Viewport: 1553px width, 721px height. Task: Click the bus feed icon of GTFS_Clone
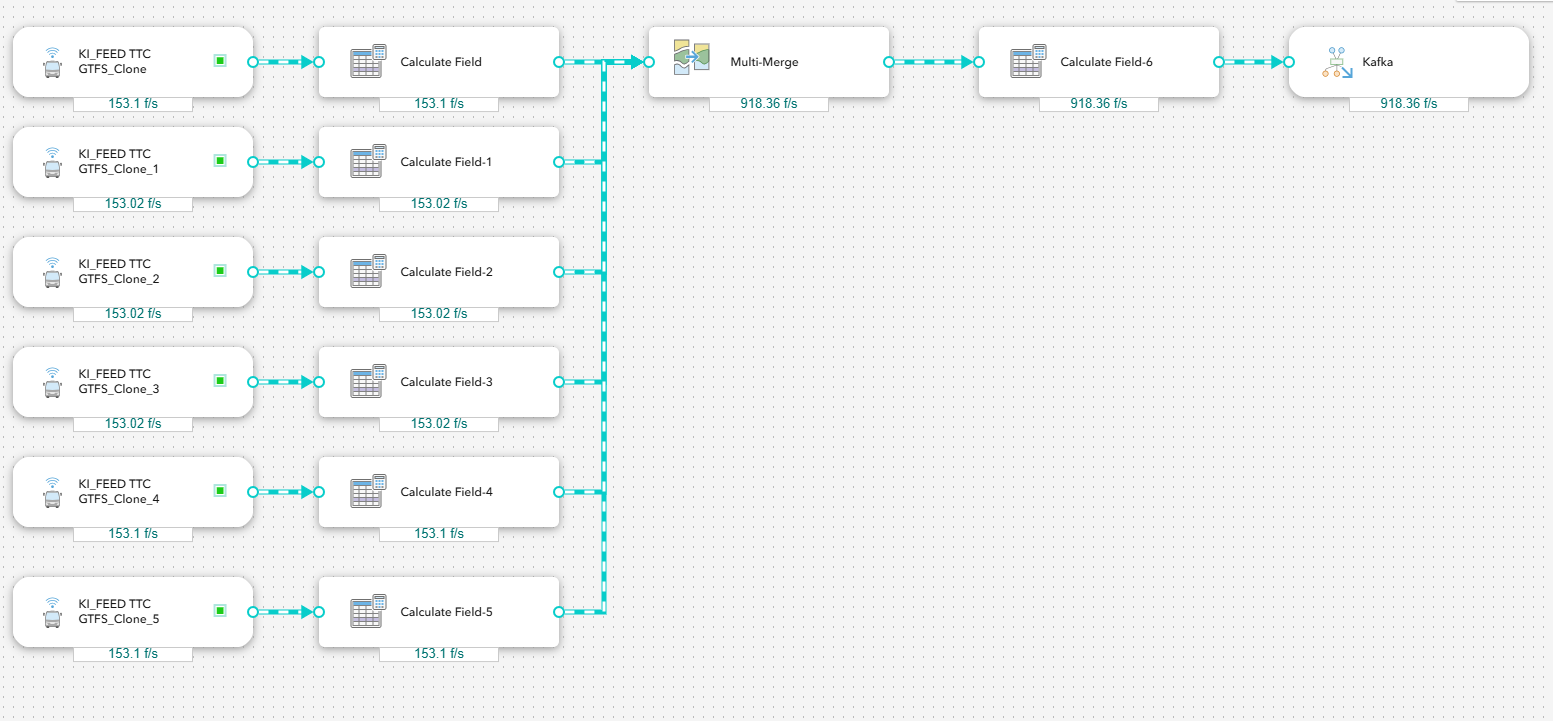tap(53, 62)
